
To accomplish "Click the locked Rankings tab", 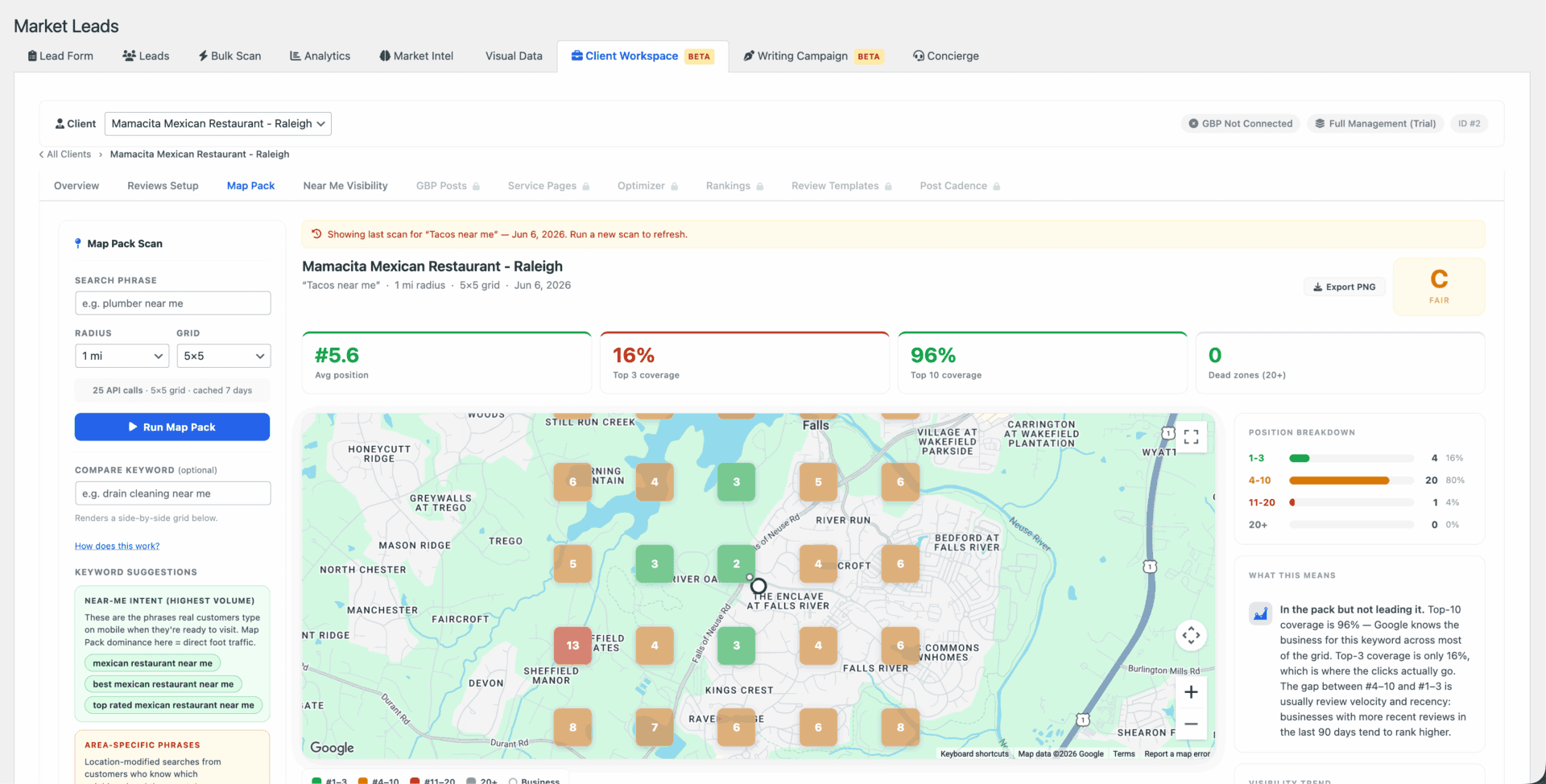I will [734, 186].
